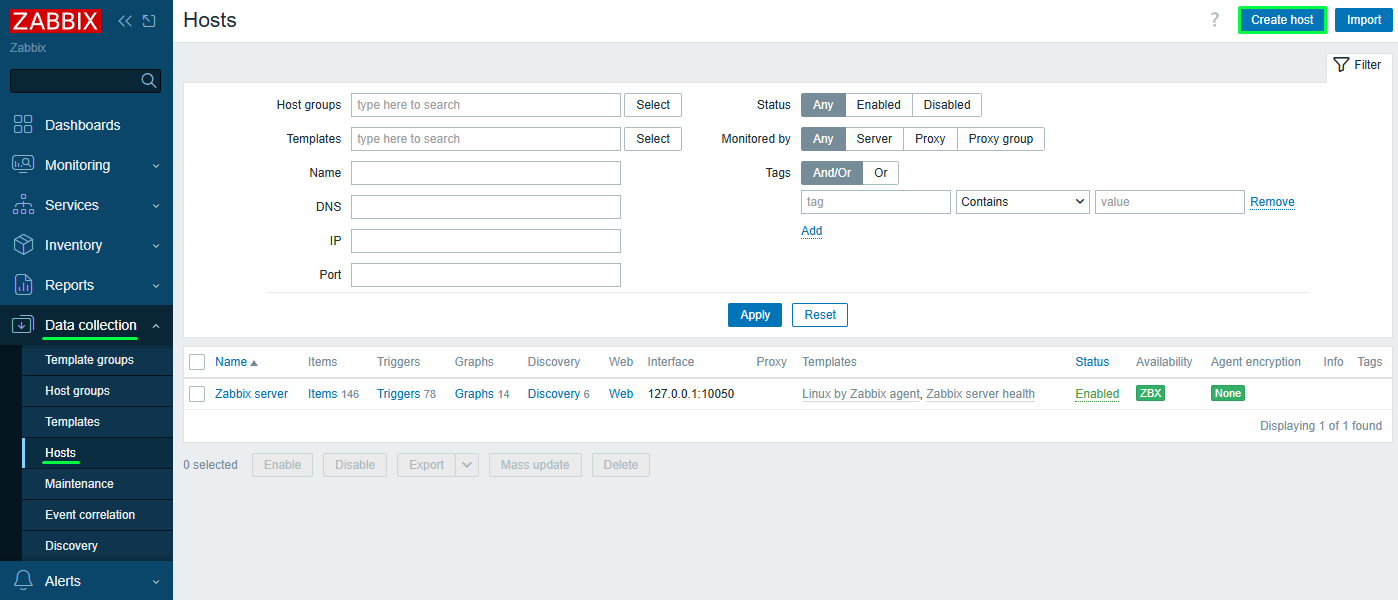Expand the Reports menu chevron
This screenshot has height=600, width=1398.
point(156,285)
